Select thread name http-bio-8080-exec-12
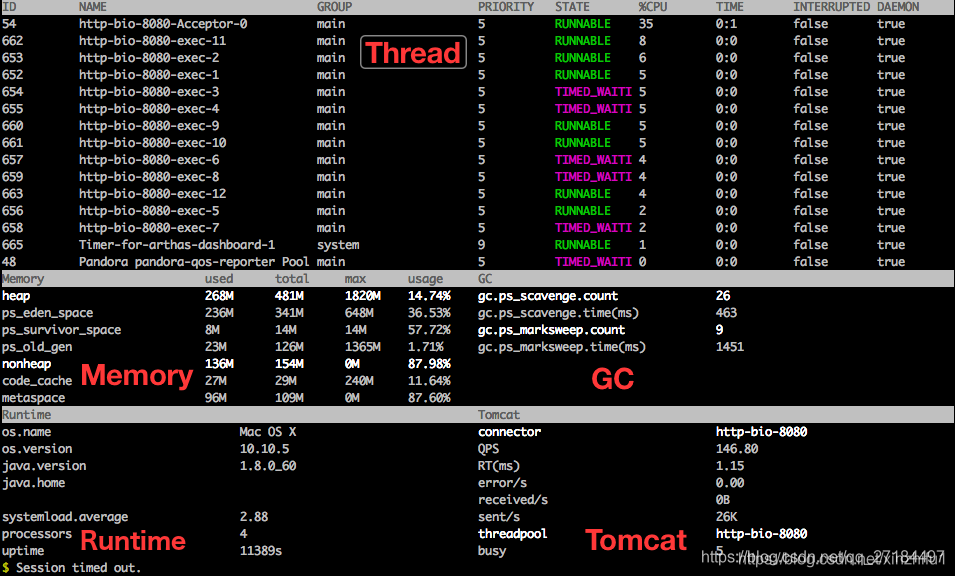 tap(152, 194)
